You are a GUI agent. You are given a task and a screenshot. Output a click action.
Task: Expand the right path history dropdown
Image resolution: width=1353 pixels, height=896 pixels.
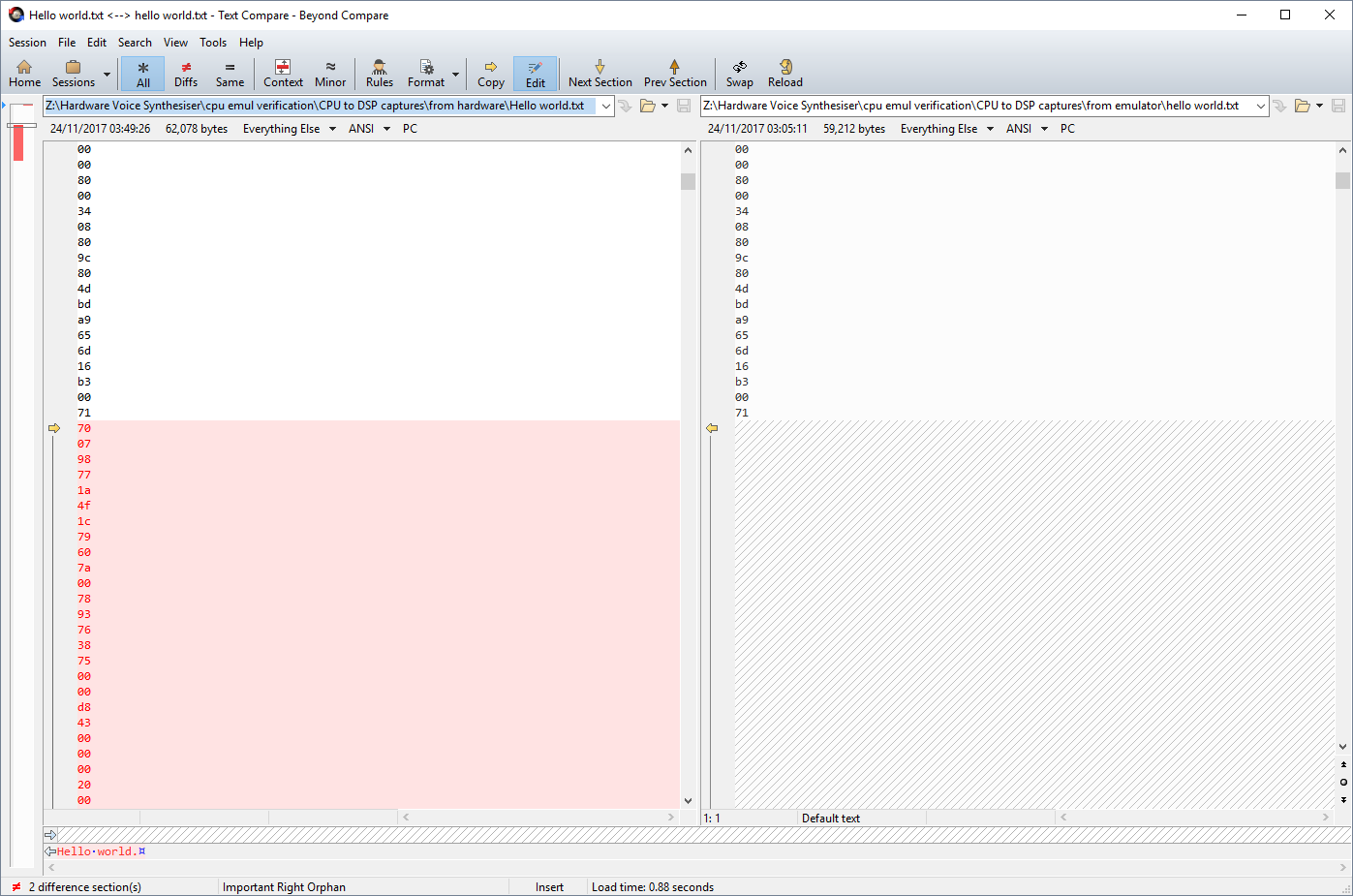coord(1260,107)
